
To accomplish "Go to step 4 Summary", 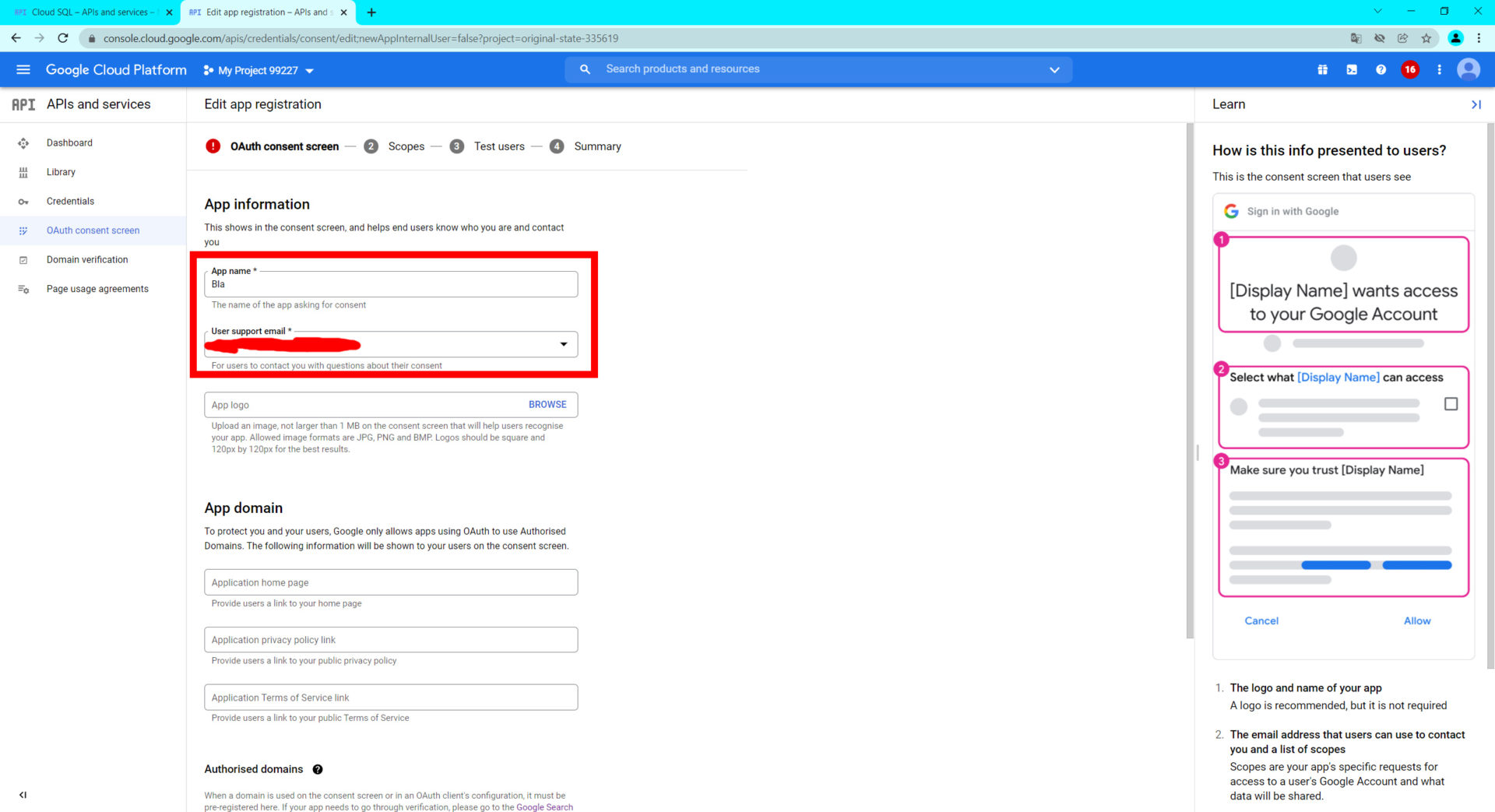I will (x=585, y=146).
